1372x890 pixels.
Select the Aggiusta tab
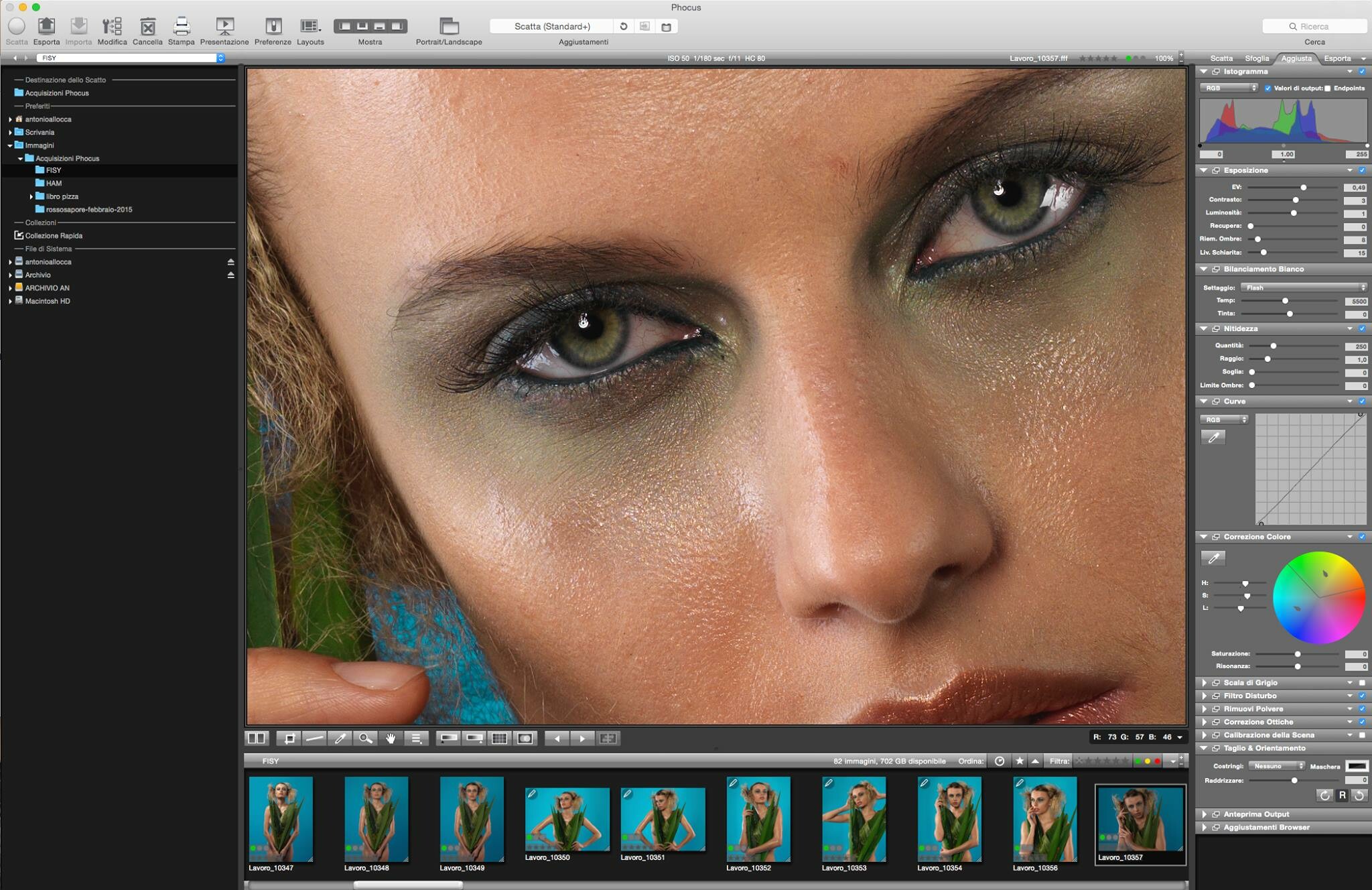tap(1296, 58)
